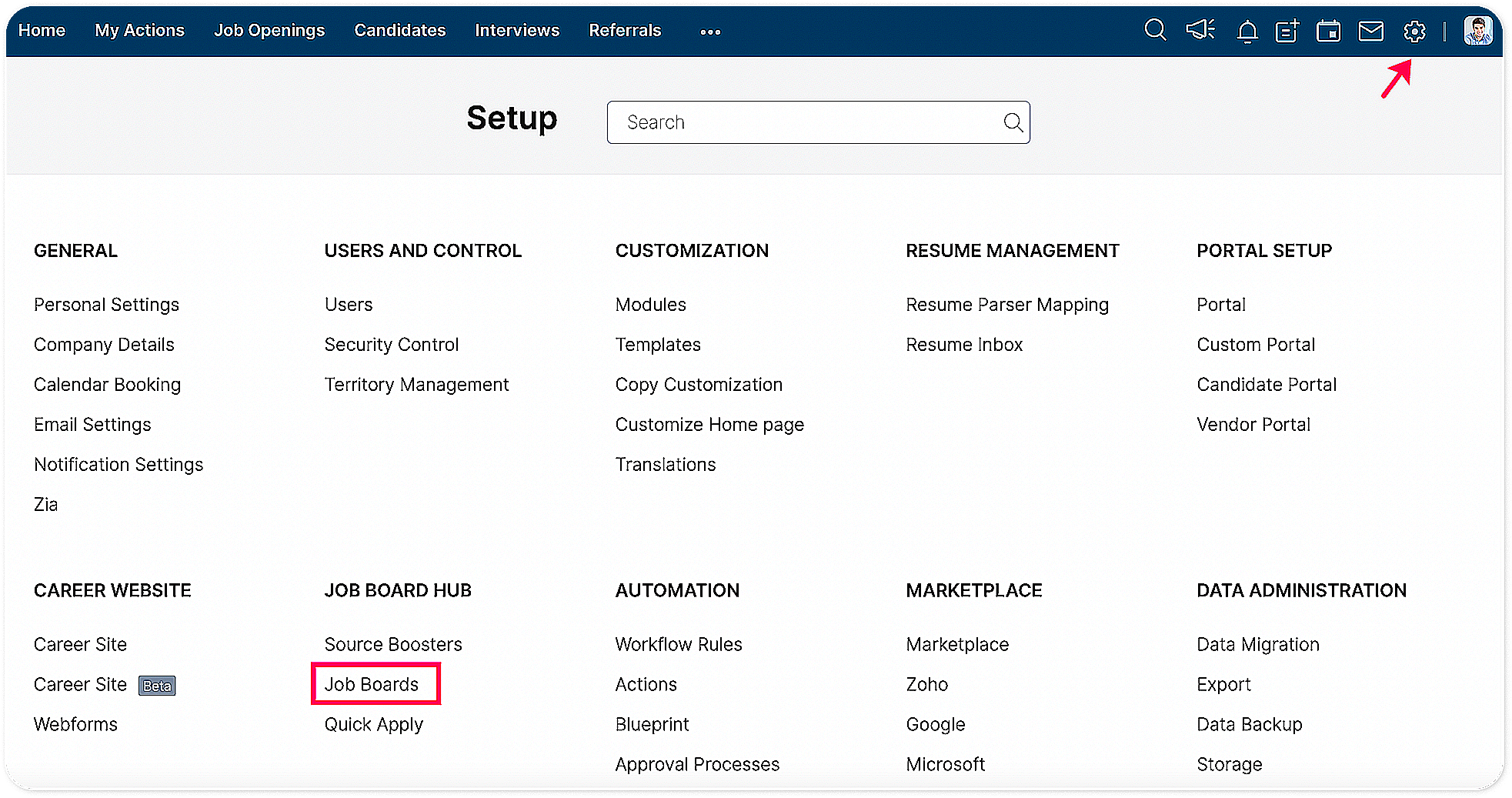
Task: Open Job Boards settings
Action: [372, 684]
